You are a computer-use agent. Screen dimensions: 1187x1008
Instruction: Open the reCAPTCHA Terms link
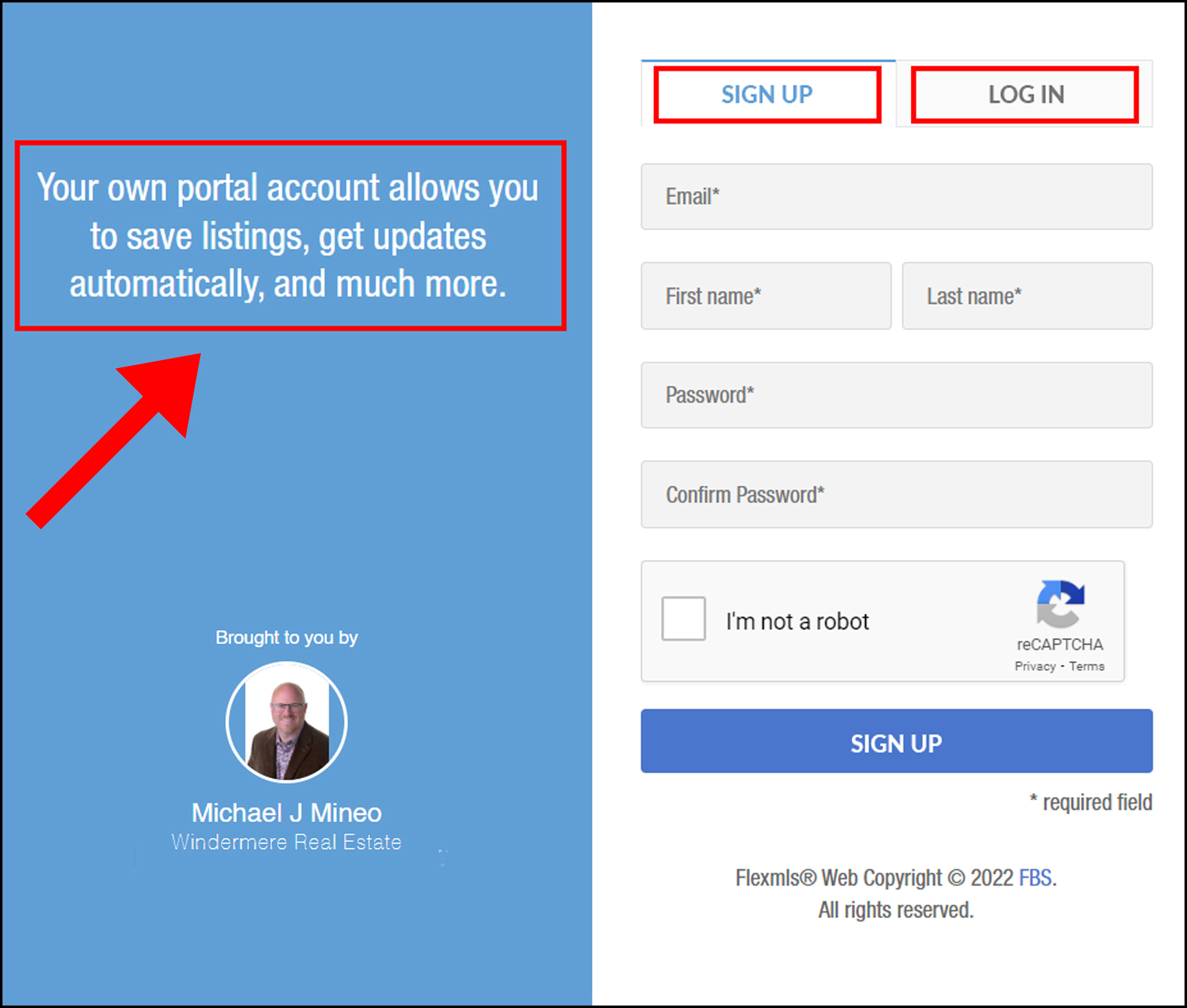tap(1086, 667)
